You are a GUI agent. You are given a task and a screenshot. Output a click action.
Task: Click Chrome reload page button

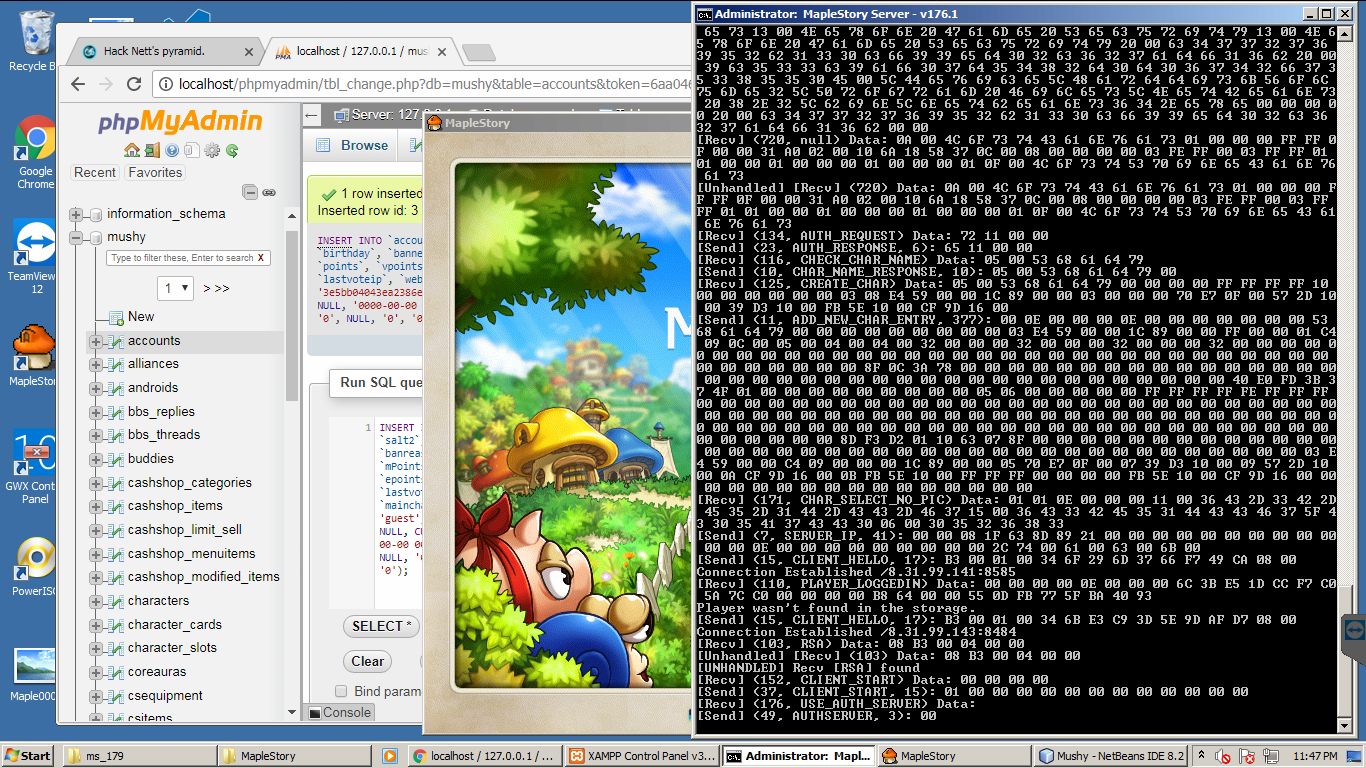coord(134,84)
